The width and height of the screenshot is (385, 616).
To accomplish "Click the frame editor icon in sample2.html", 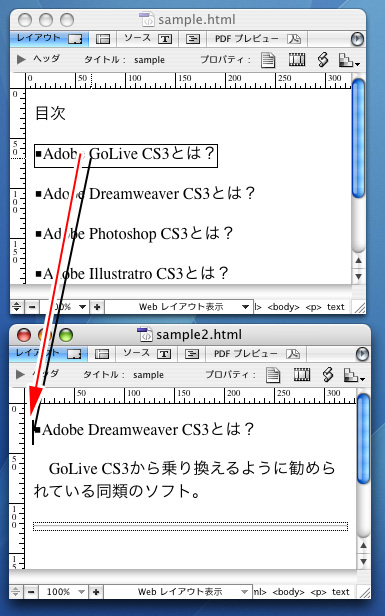I will pos(102,354).
